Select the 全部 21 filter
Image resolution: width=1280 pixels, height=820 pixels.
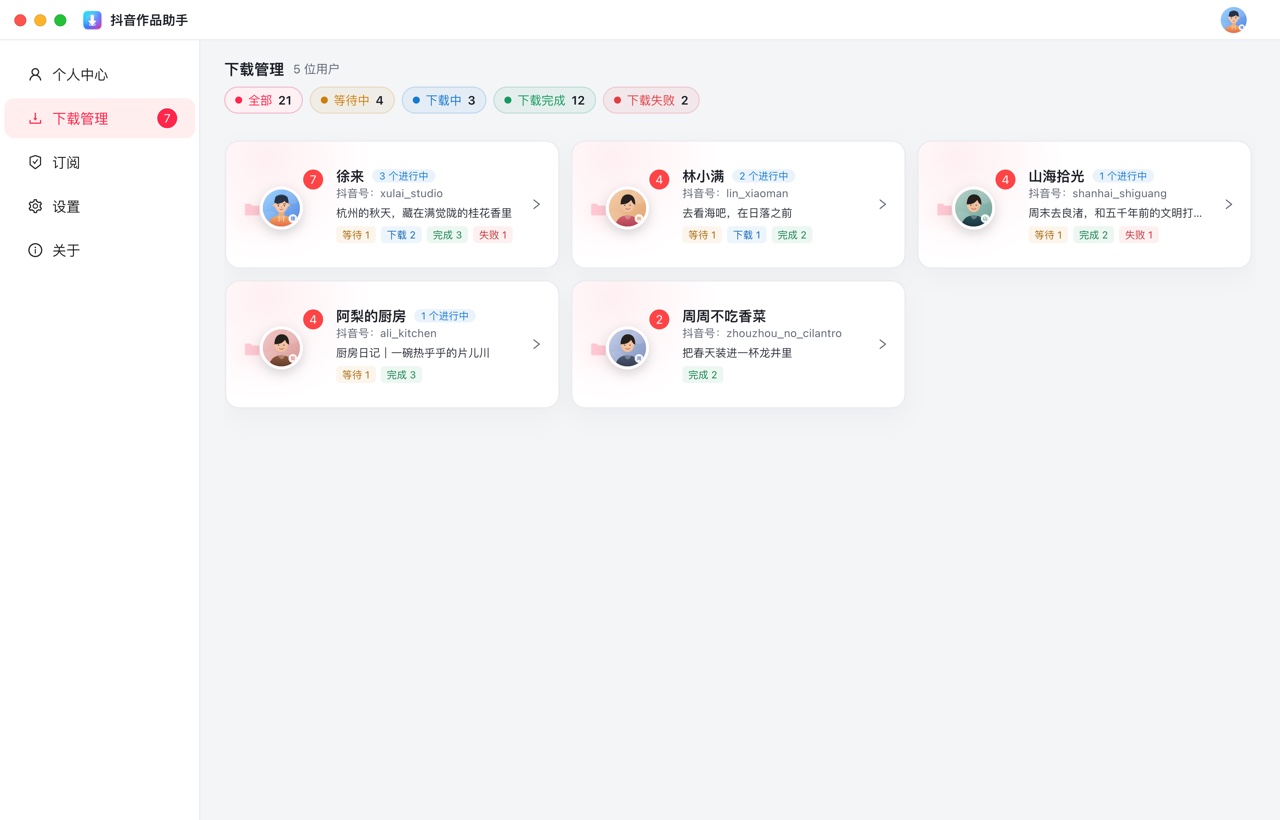[x=264, y=100]
